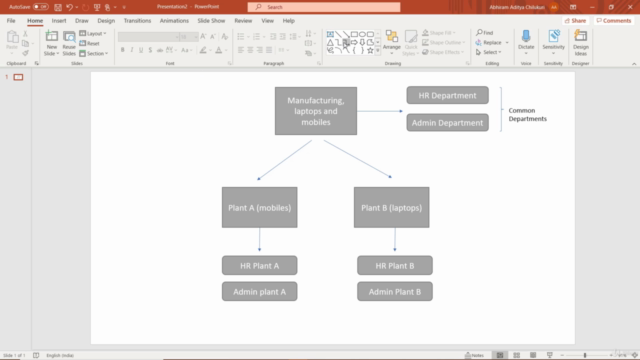Click the Format Painter brush icon
This screenshot has width=640, height=360.
(25, 53)
